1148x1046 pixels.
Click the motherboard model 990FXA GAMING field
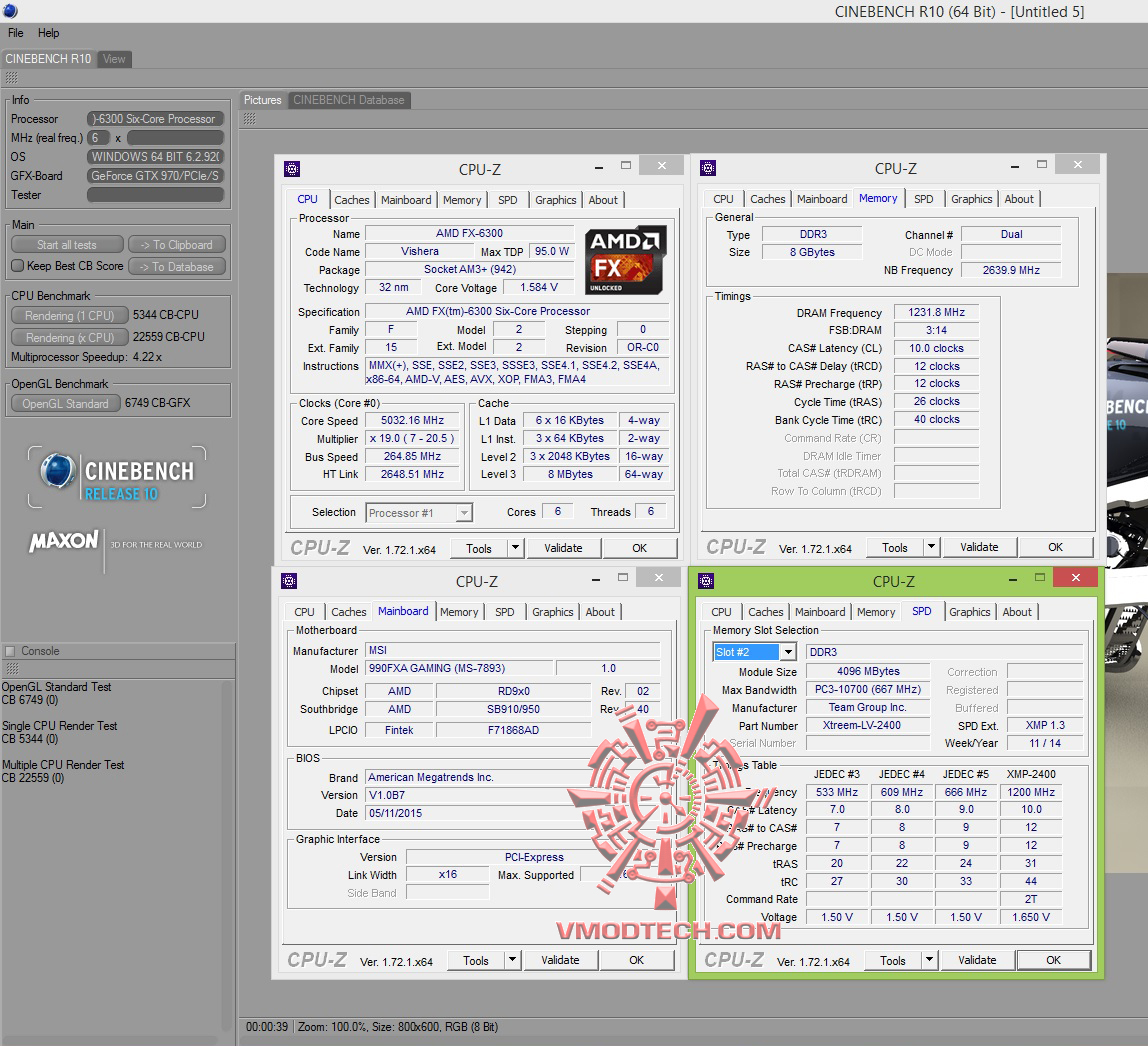pyautogui.click(x=459, y=668)
